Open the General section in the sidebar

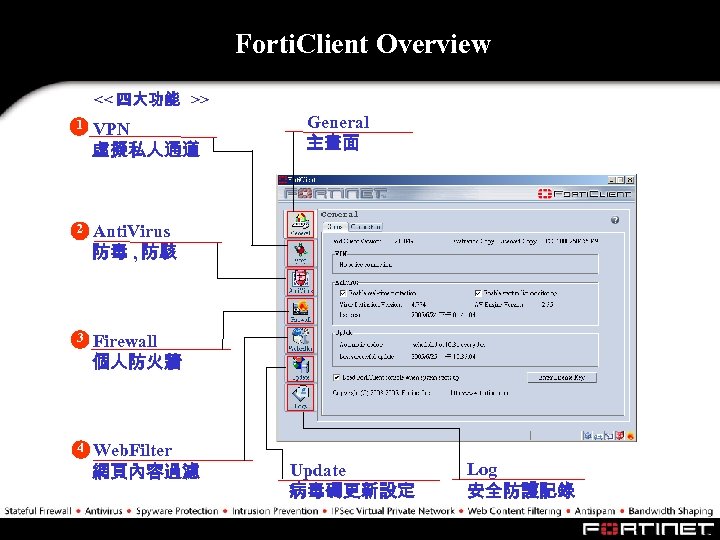point(300,224)
